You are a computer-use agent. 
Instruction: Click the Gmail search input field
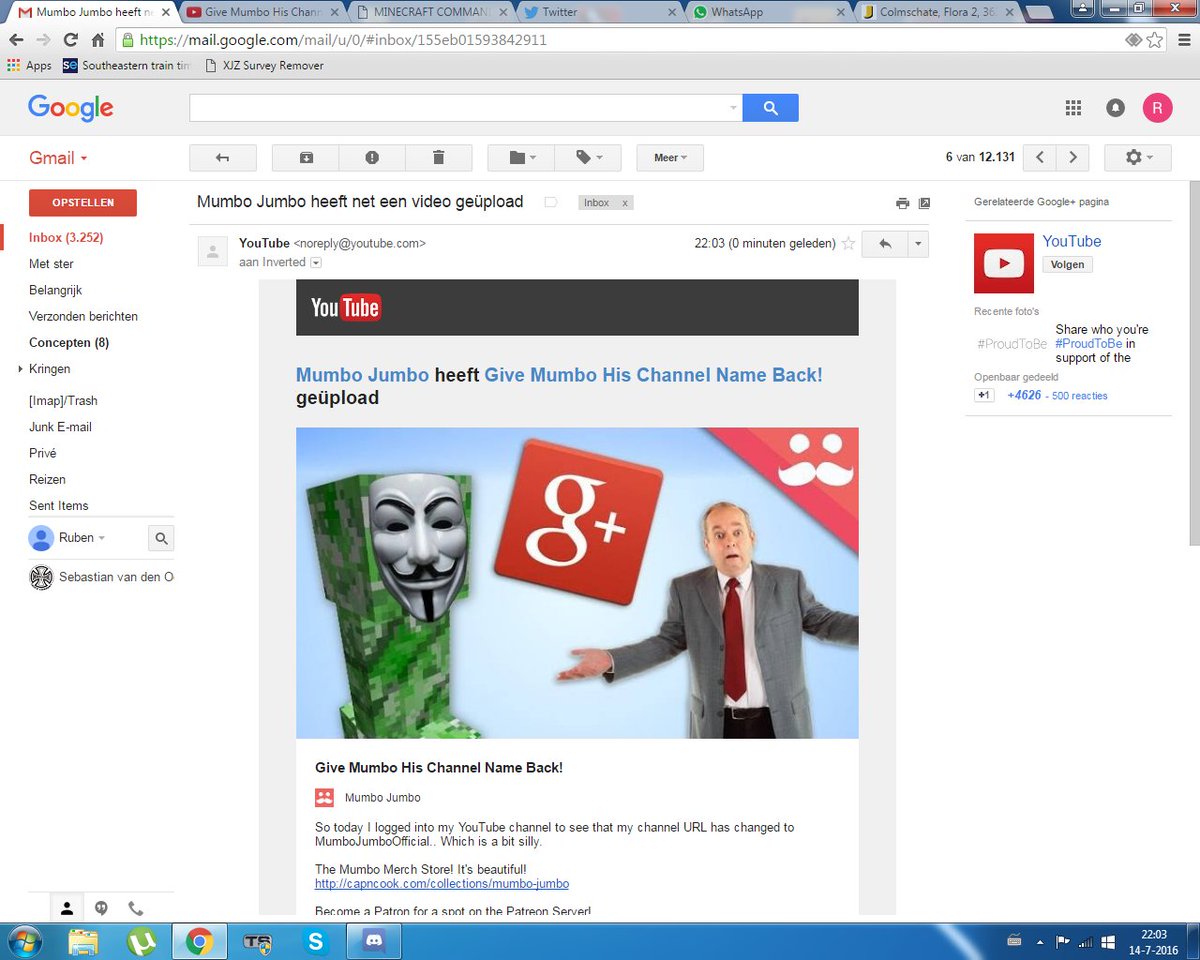466,108
